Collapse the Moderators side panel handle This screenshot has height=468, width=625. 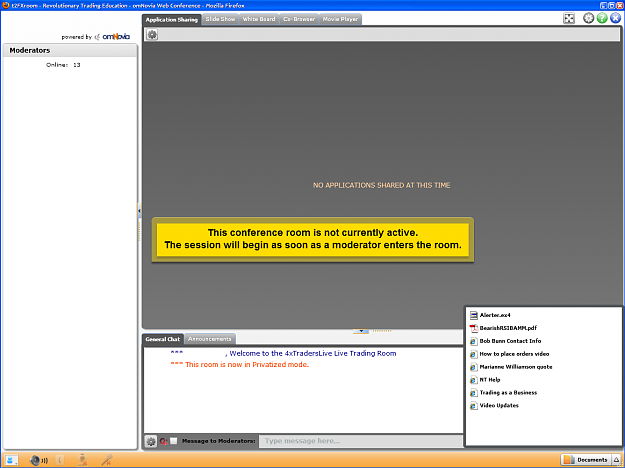(x=139, y=210)
